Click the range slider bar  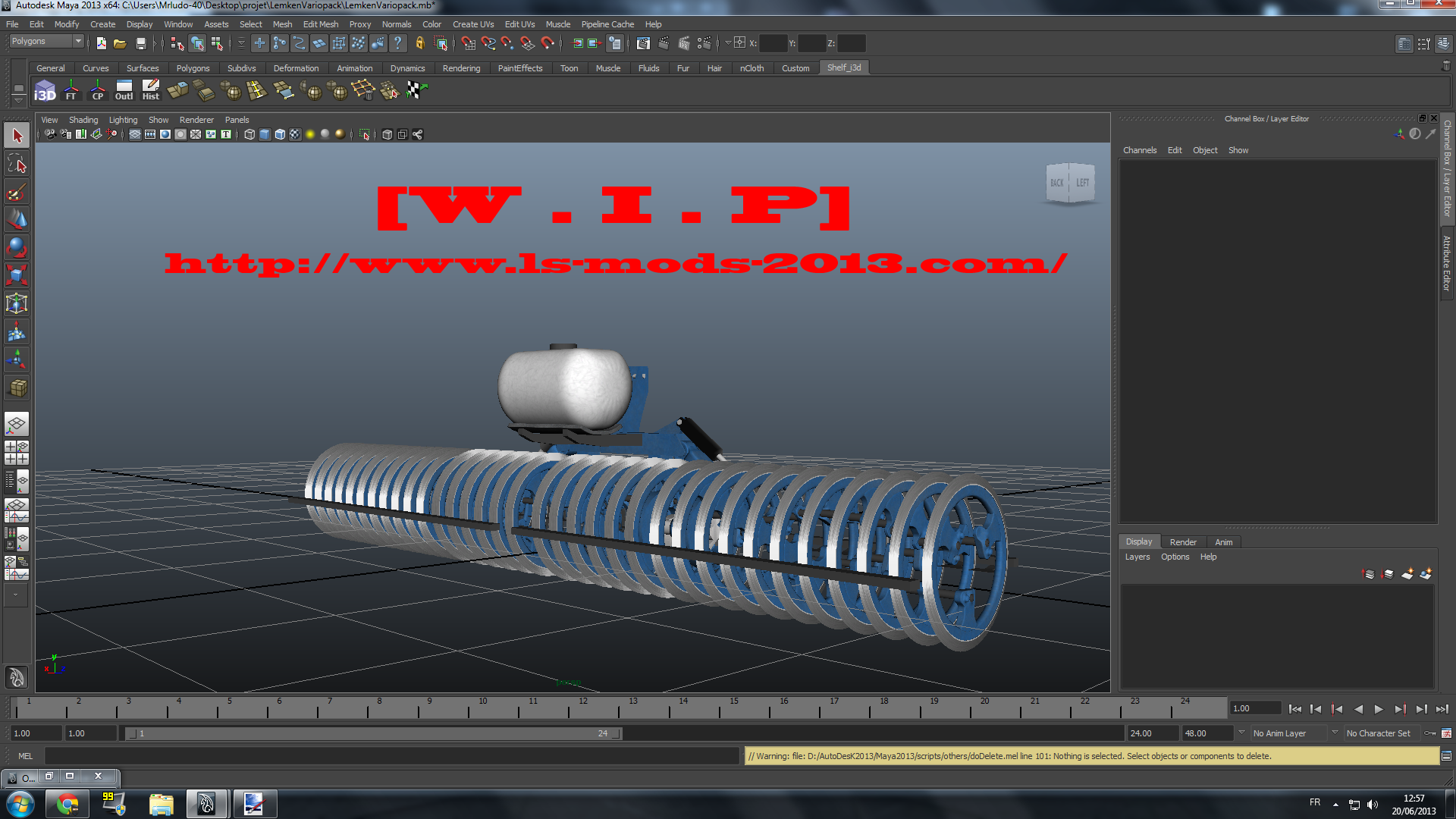click(374, 733)
